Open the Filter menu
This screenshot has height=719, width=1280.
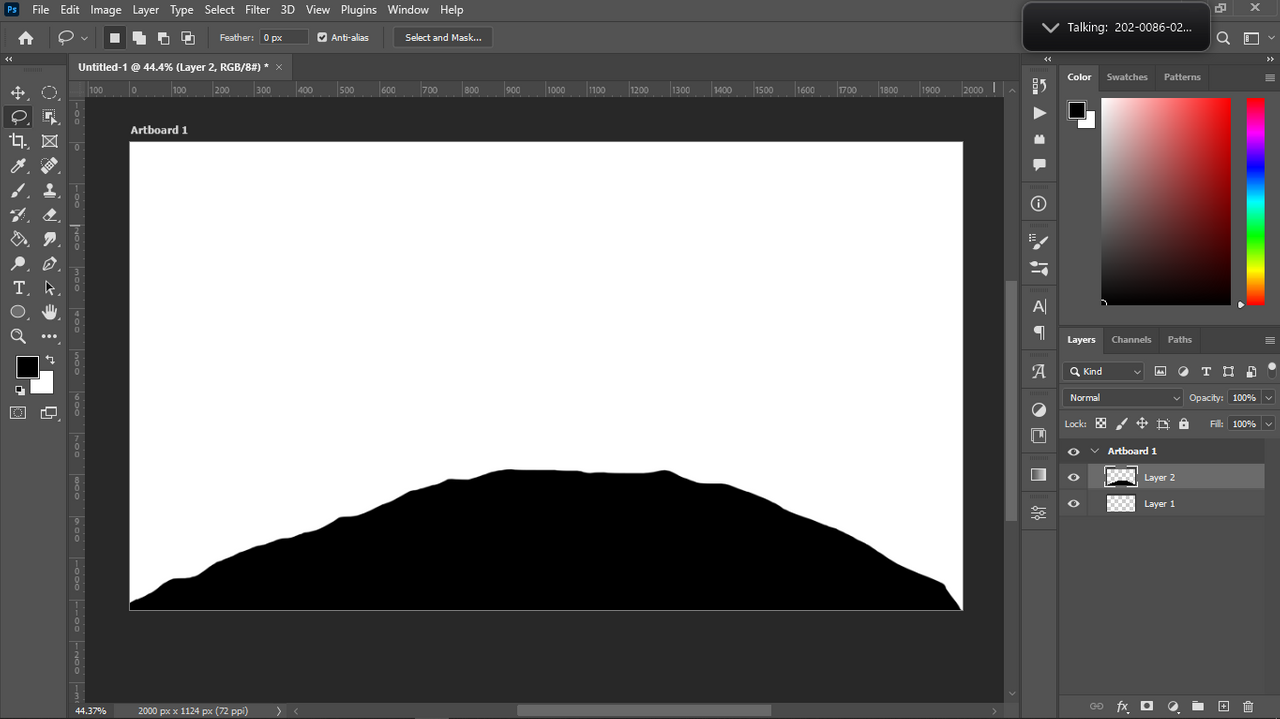click(x=257, y=10)
